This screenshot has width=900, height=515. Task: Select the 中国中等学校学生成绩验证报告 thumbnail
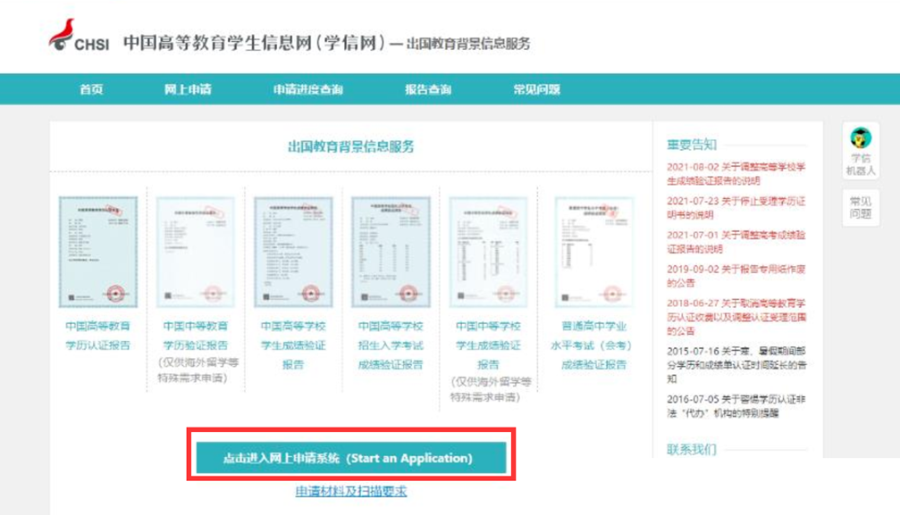(x=488, y=251)
